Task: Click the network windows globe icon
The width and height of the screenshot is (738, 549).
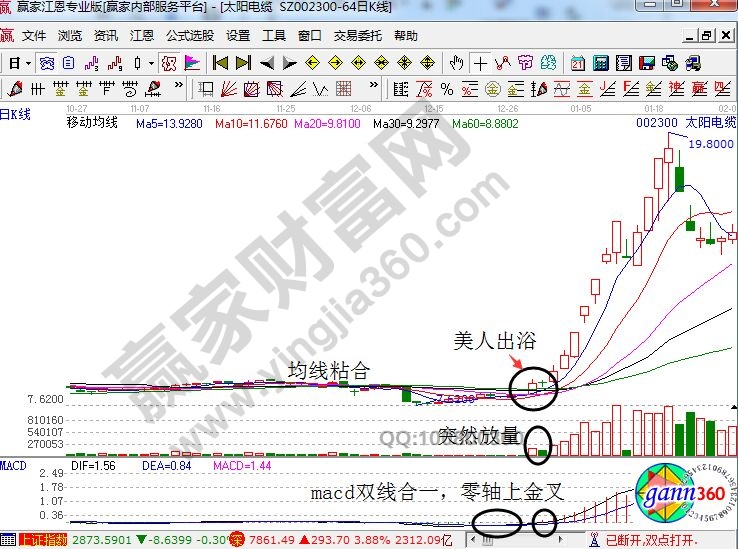Action: [670, 63]
